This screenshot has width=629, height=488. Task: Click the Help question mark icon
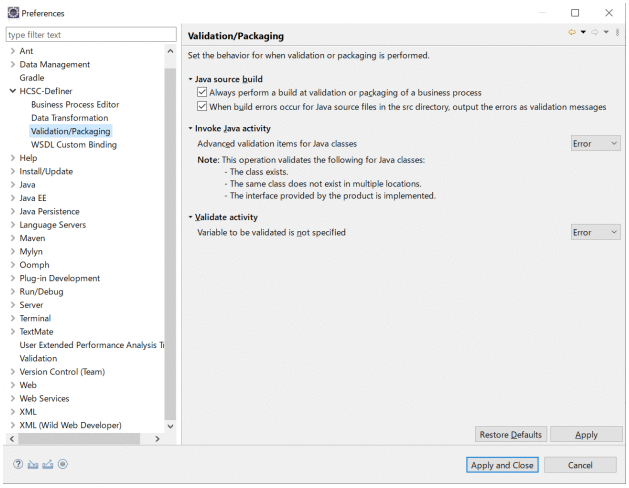point(18,464)
